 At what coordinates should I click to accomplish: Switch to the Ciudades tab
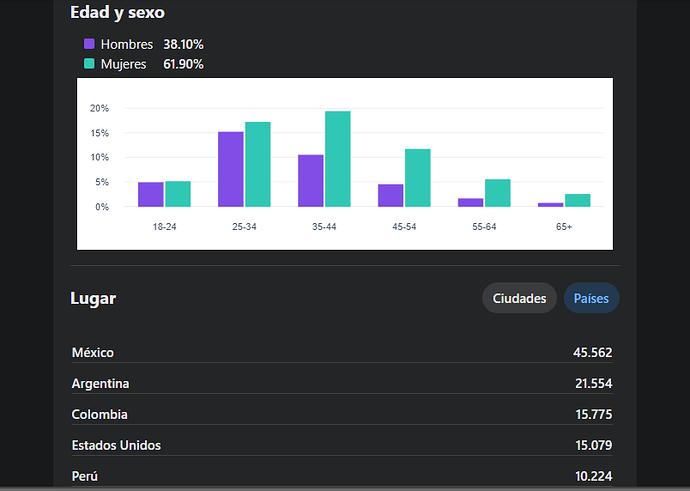519,298
